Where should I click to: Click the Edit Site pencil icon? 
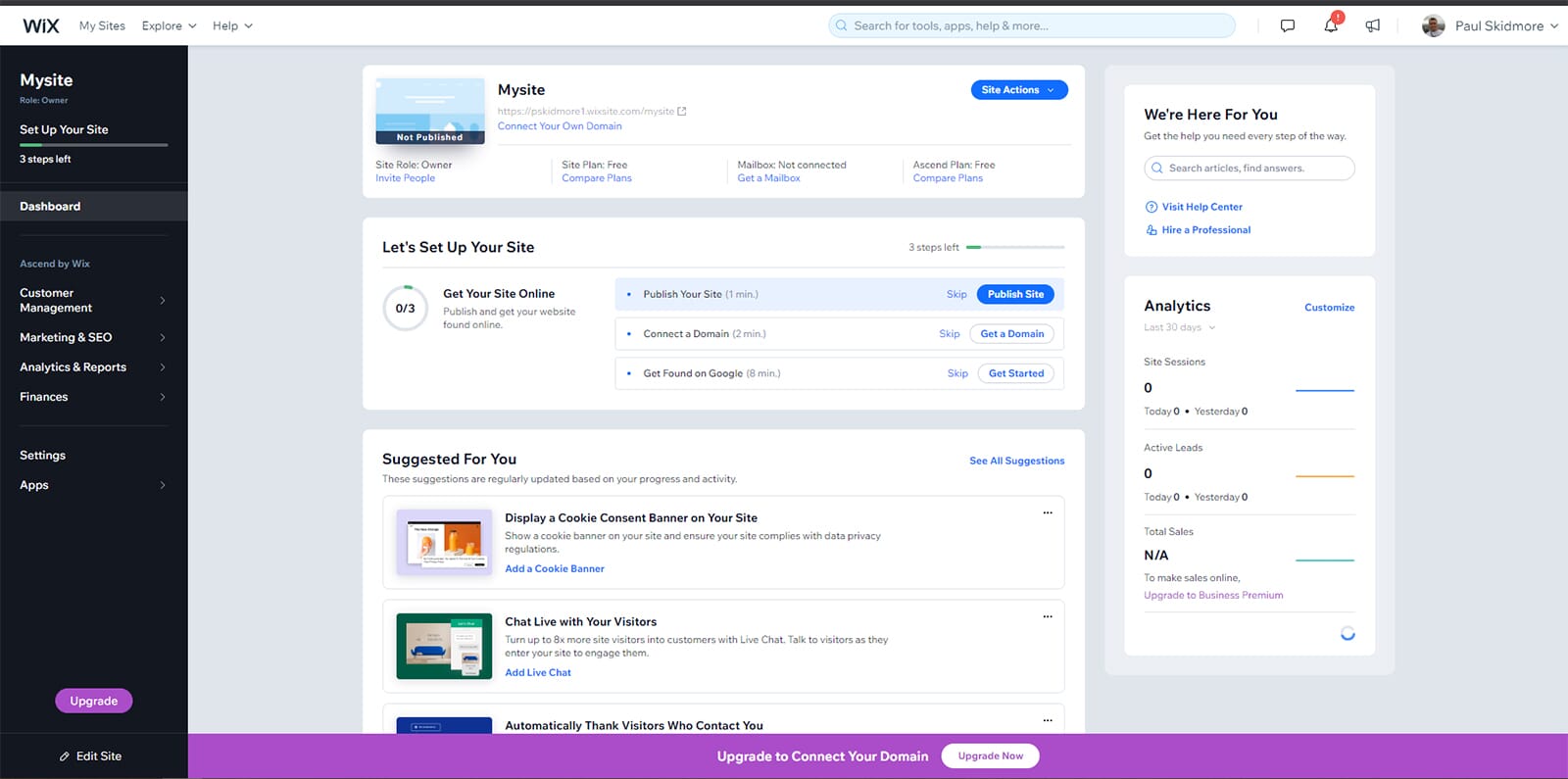(65, 756)
